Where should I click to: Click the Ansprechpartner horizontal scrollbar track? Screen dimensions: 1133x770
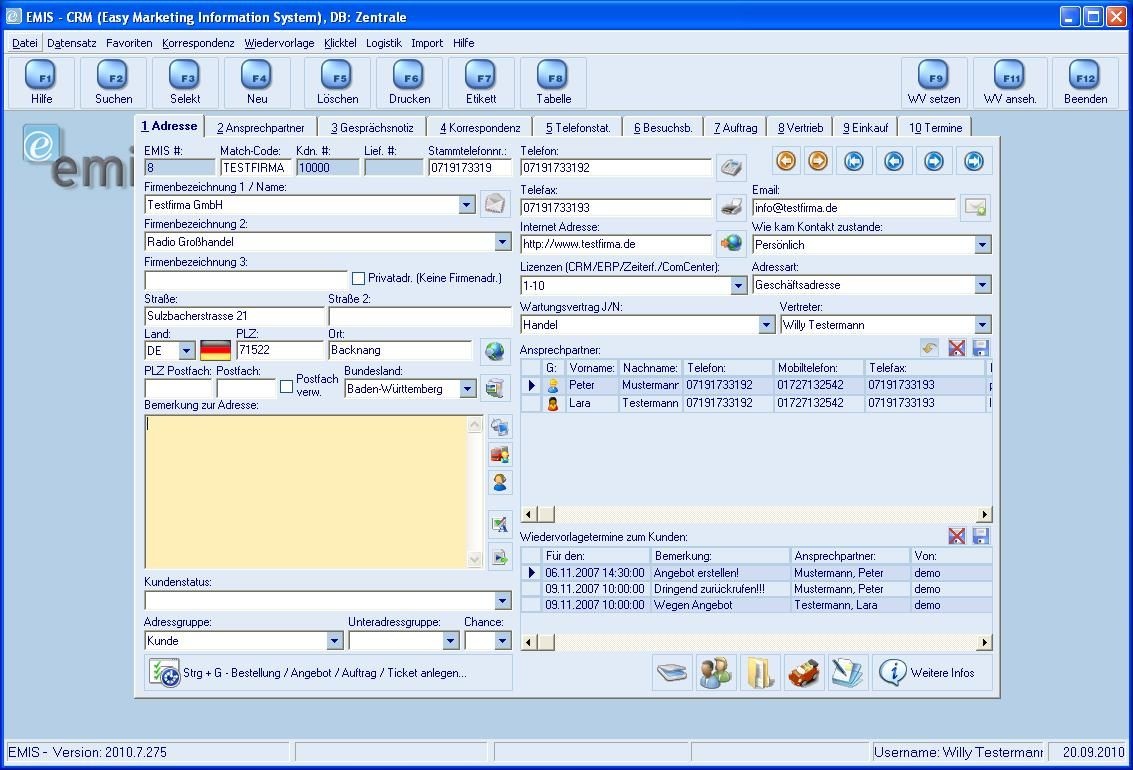760,514
